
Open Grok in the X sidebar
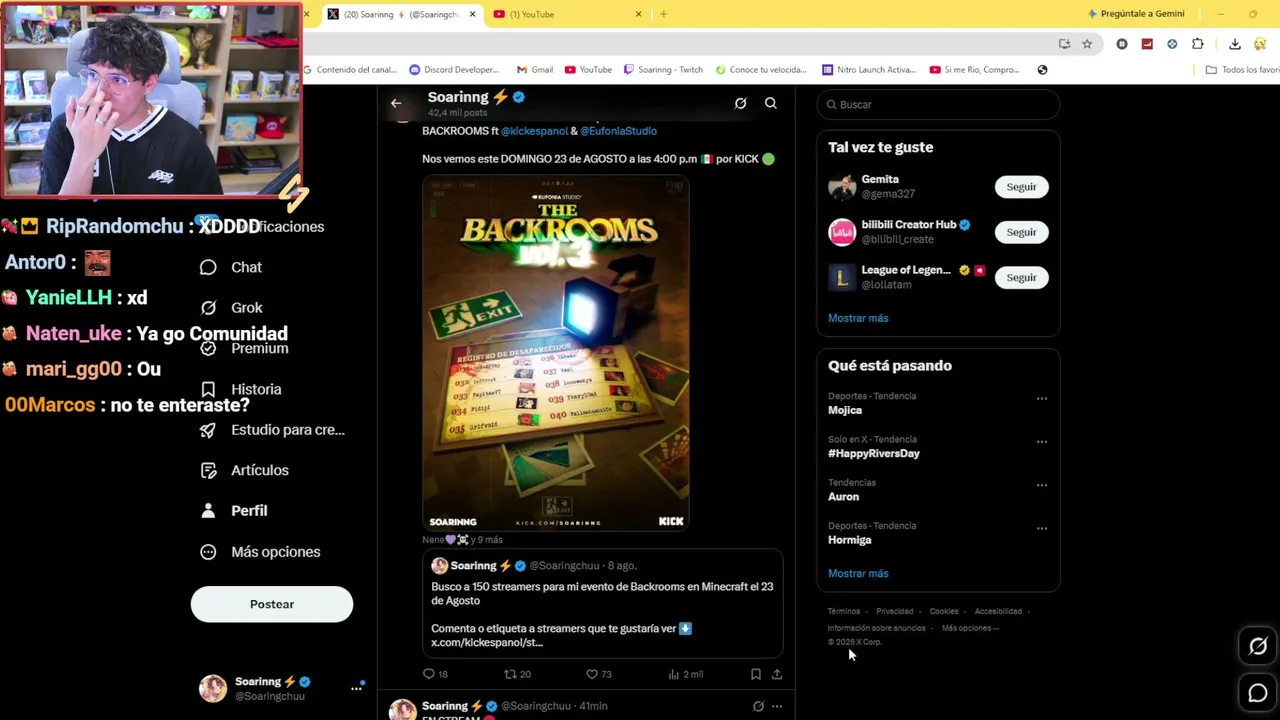(x=231, y=308)
